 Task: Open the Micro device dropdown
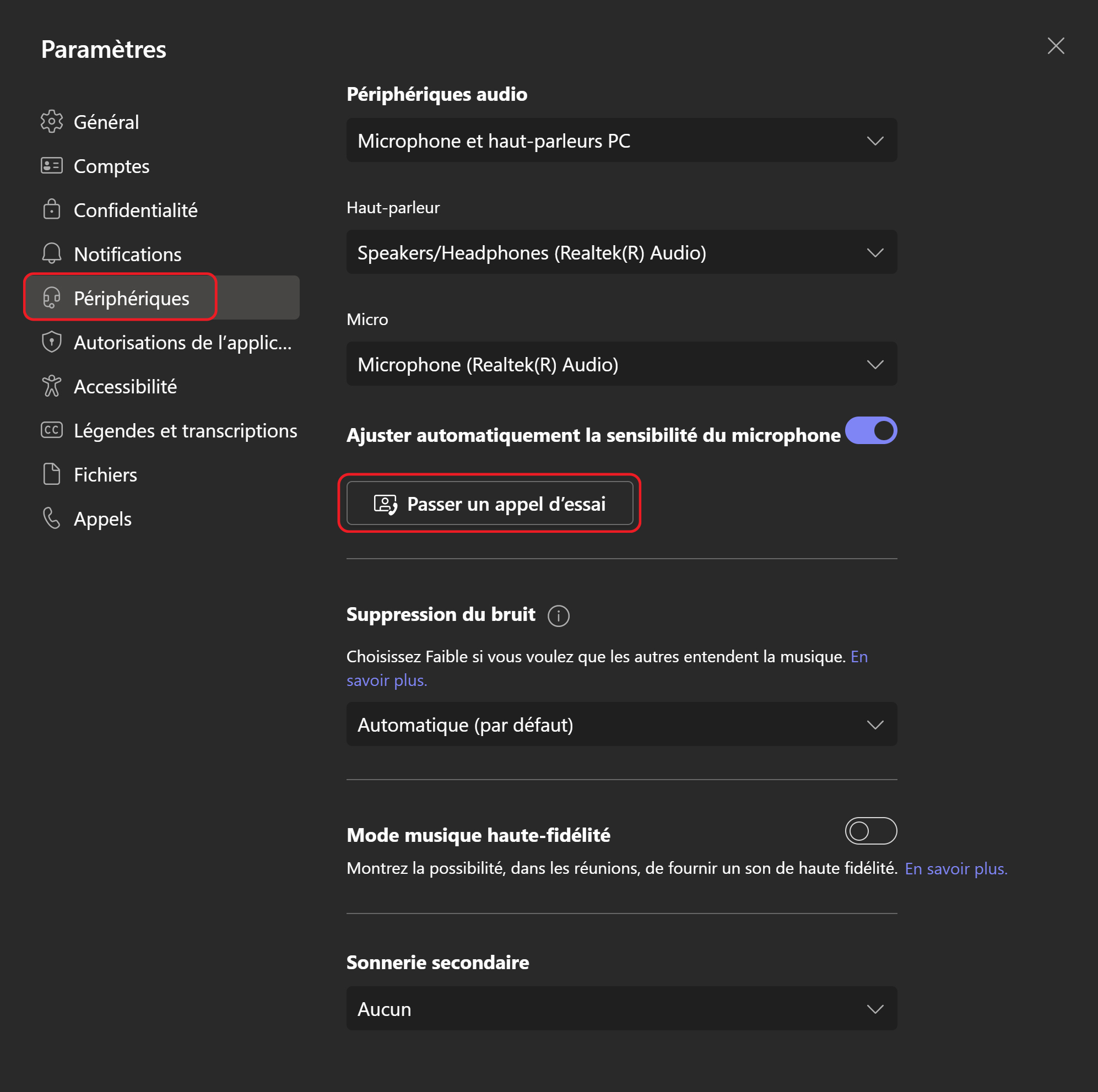pos(621,364)
